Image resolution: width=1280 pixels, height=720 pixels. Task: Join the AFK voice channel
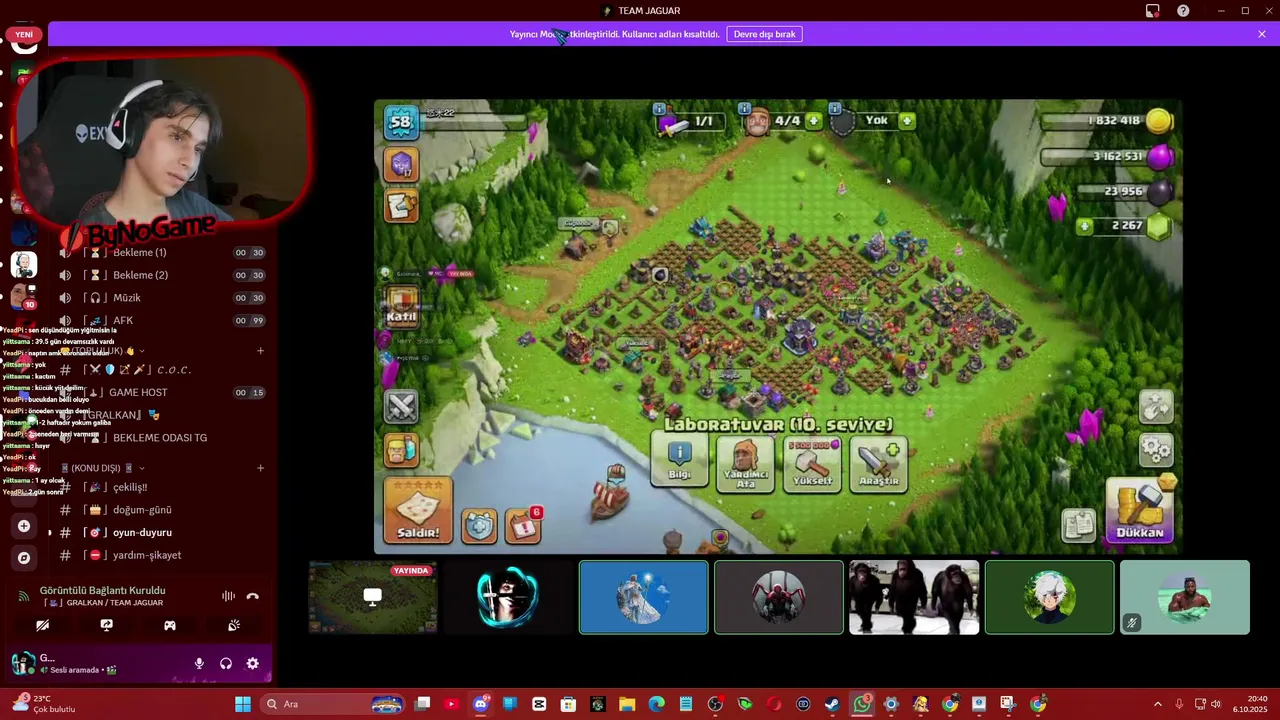pos(162,320)
